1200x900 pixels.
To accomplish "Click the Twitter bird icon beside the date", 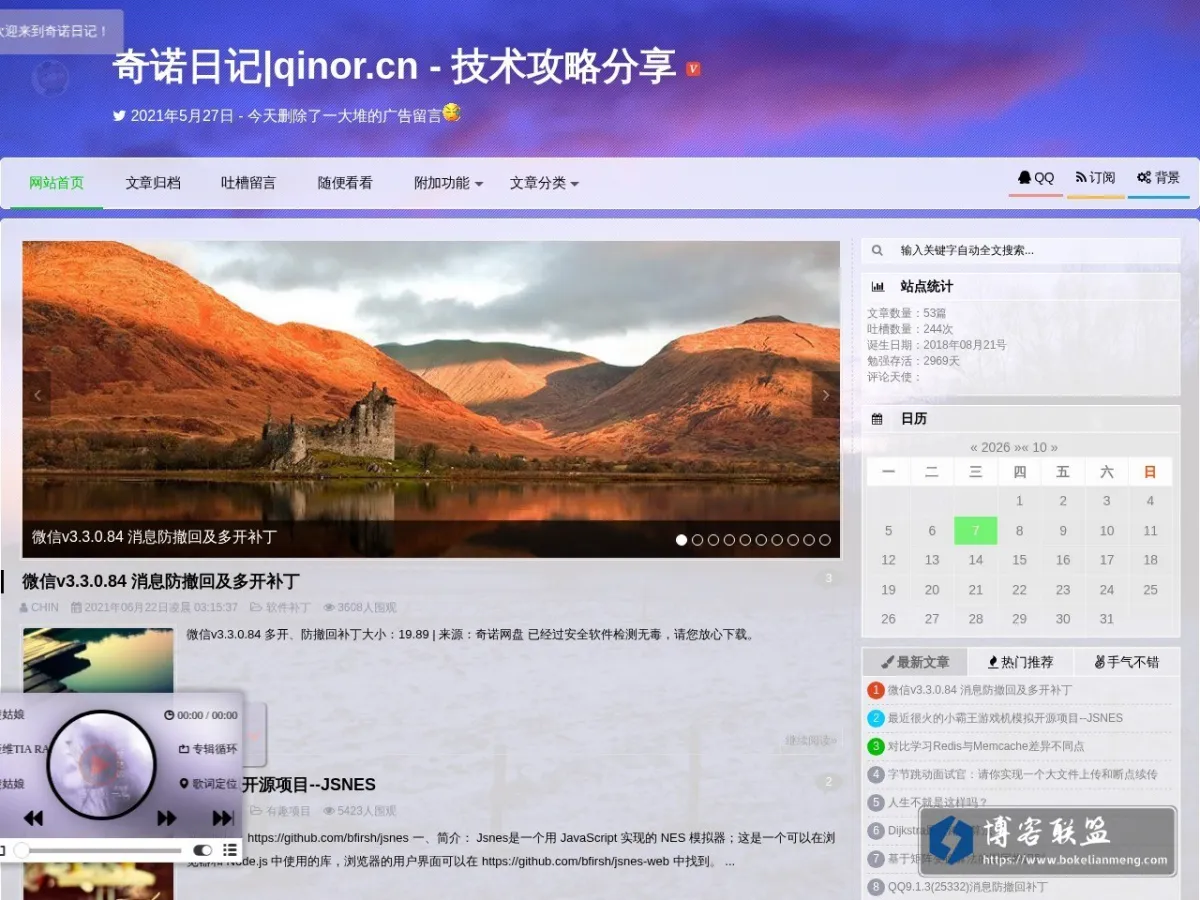I will point(119,115).
